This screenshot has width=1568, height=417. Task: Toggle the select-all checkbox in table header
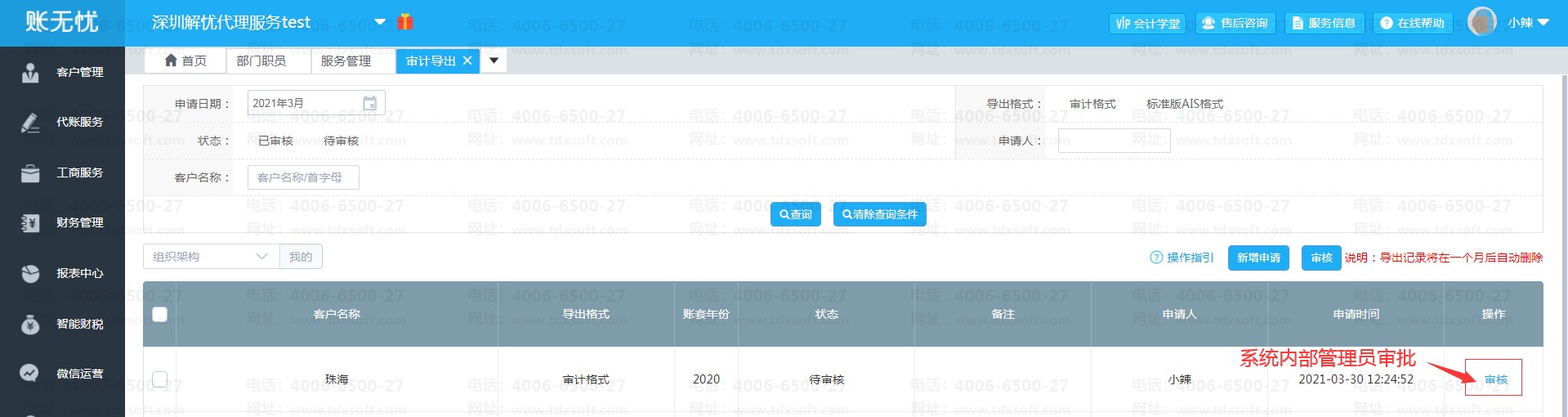[x=160, y=314]
